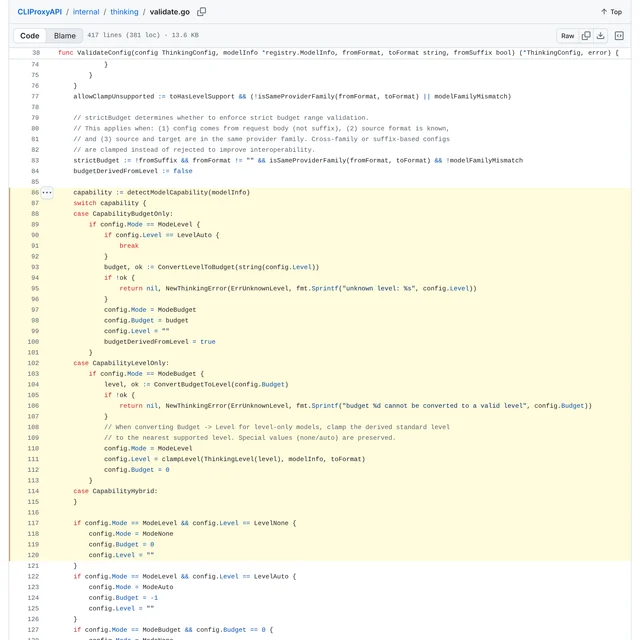
Task: Open CLIProxyAPI breadcrumb link
Action: pos(39,12)
